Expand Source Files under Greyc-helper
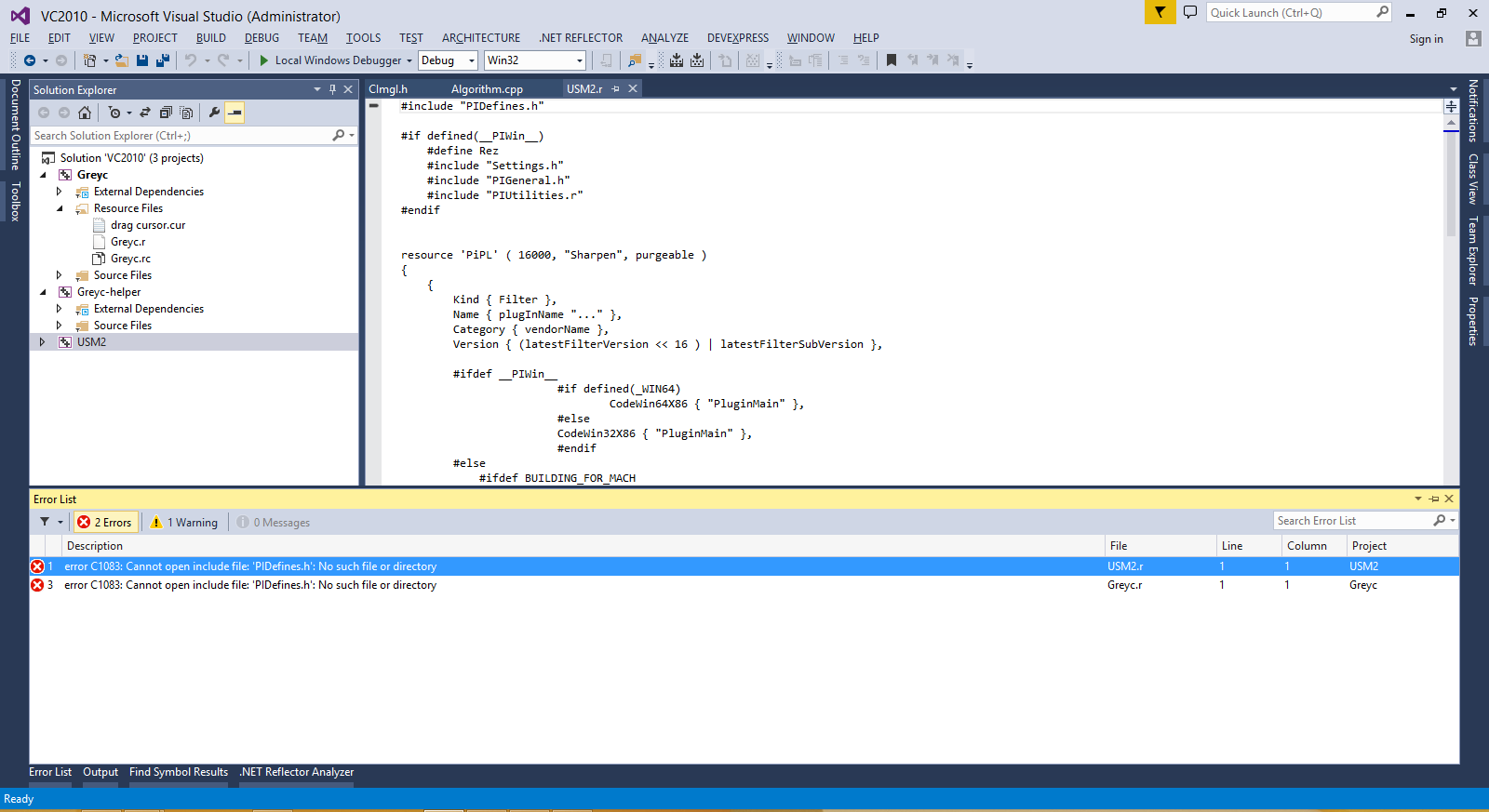 (x=60, y=326)
